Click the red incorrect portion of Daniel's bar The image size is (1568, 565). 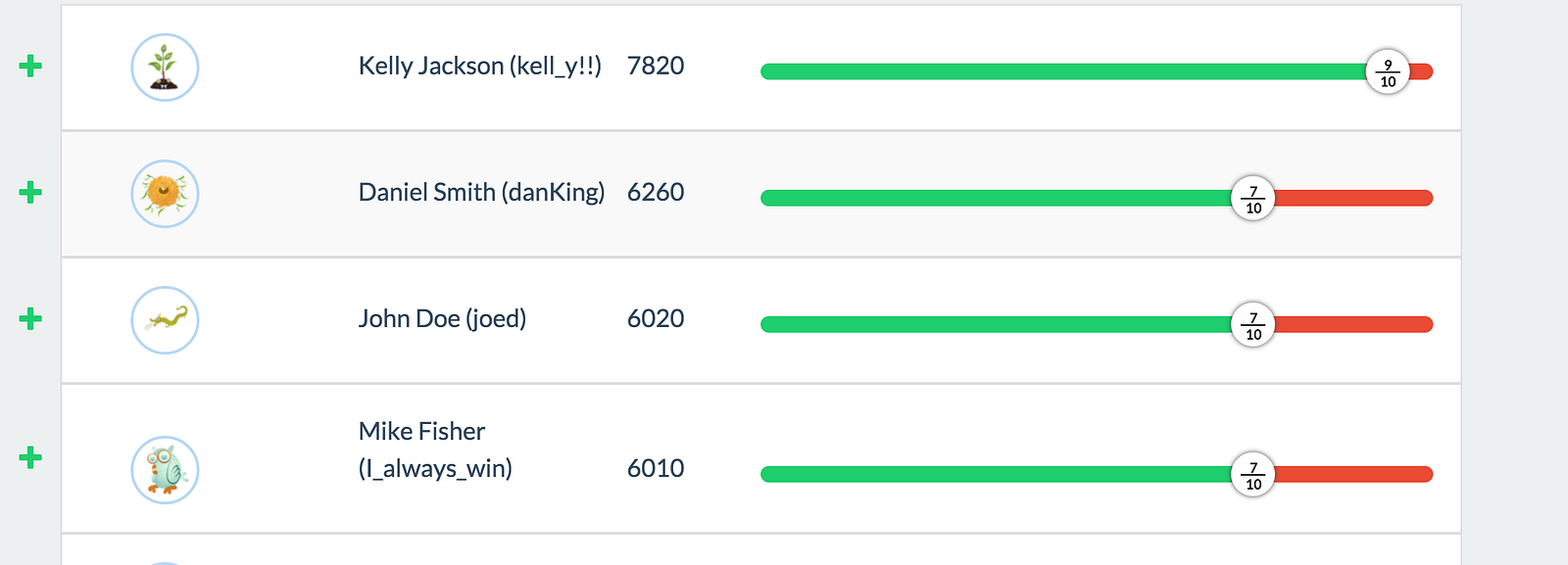coord(1354,198)
